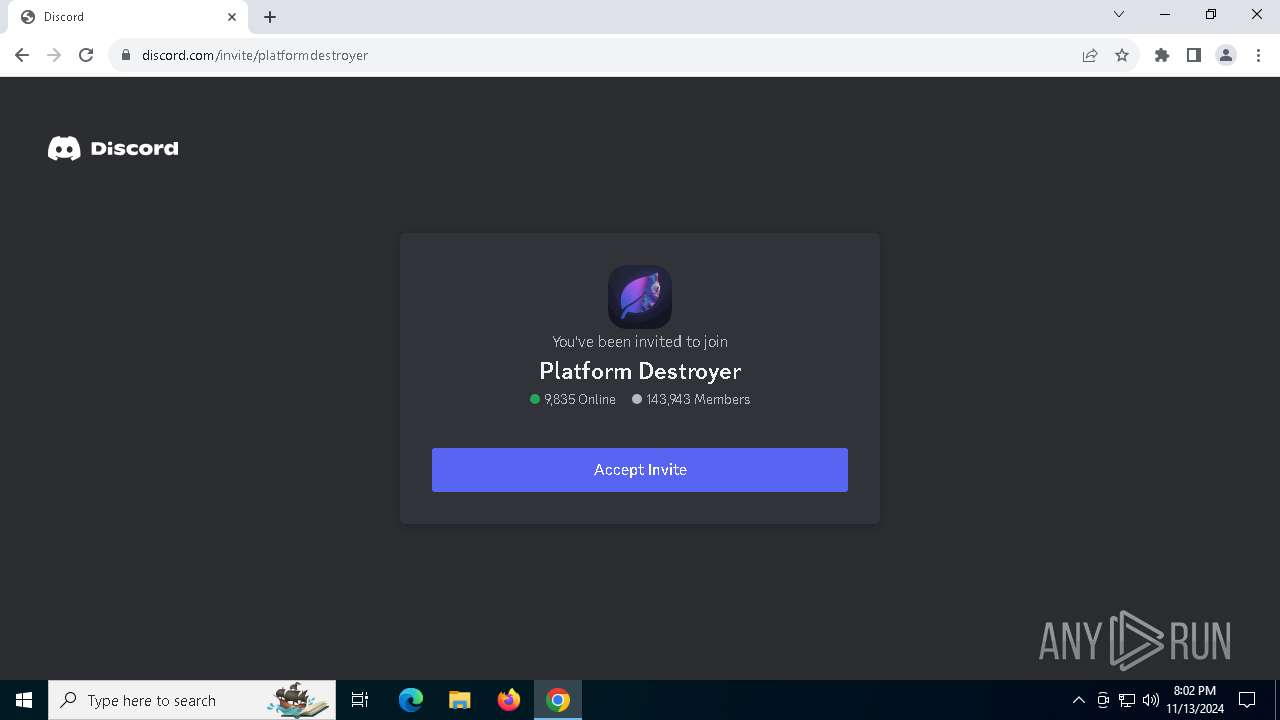This screenshot has width=1280, height=720.
Task: Go back using the browser back arrow
Action: coord(22,55)
